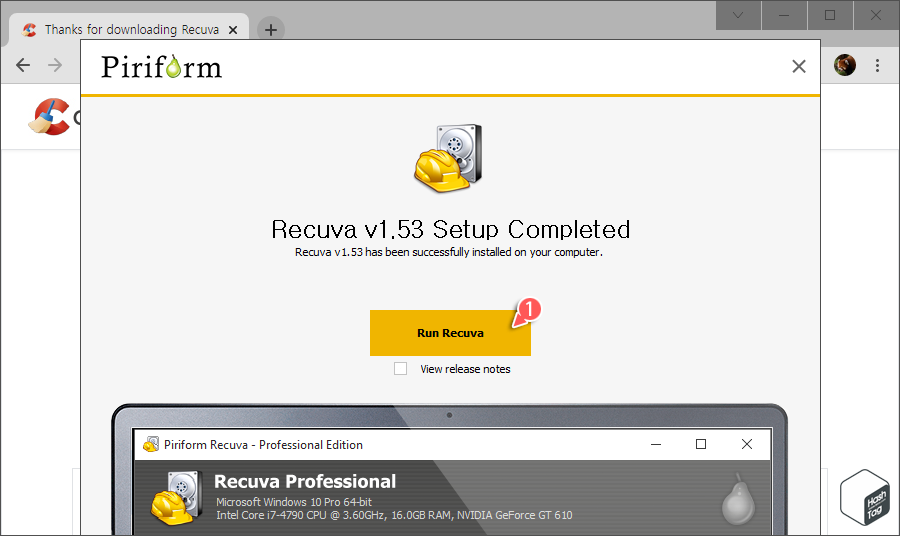Close the Thanks for downloading Recuva tab
The width and height of the screenshot is (900, 536).
(233, 30)
